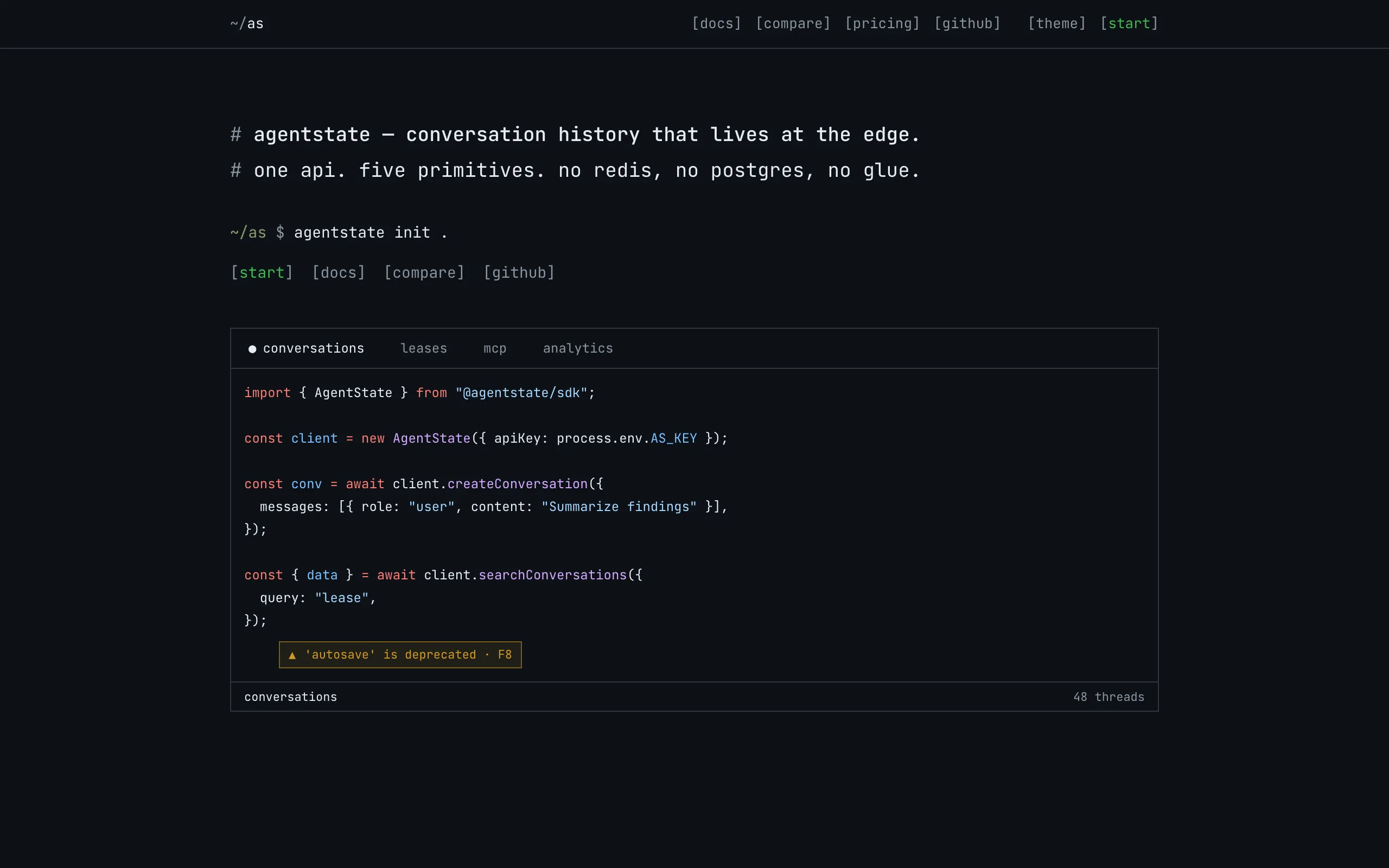
Task: Click the 'agentstate init .' command text
Action: click(370, 233)
